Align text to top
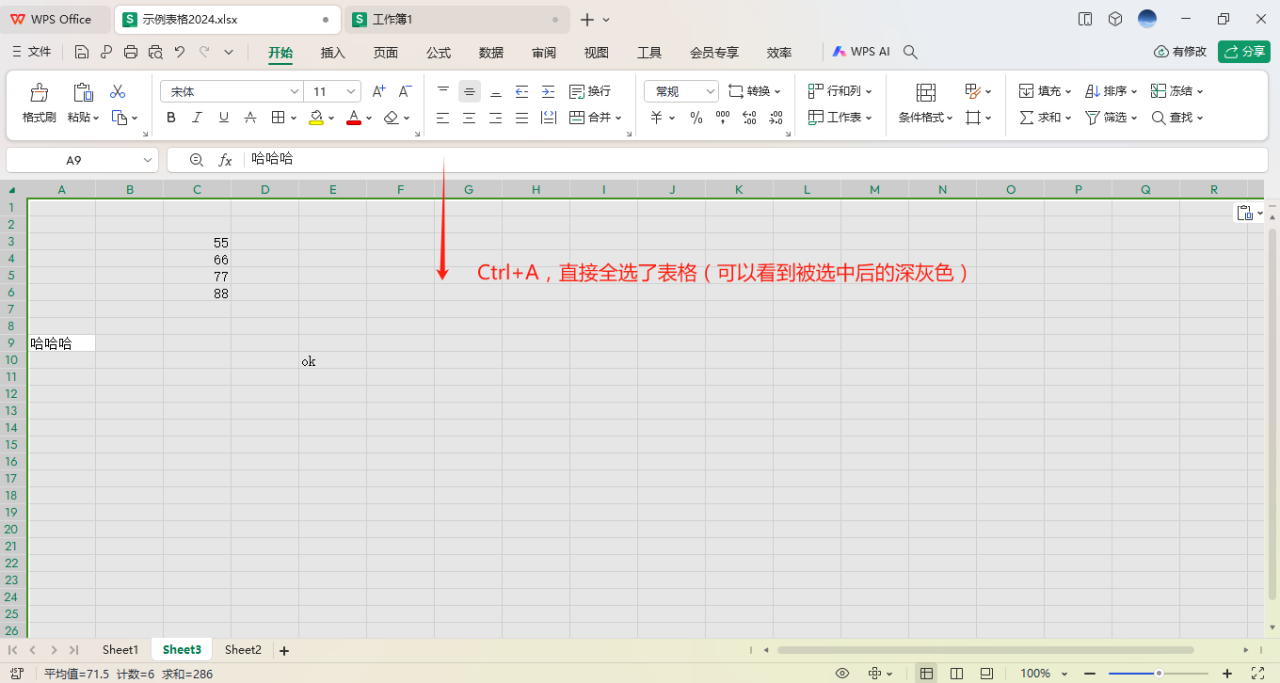This screenshot has width=1280, height=683. pos(443,91)
